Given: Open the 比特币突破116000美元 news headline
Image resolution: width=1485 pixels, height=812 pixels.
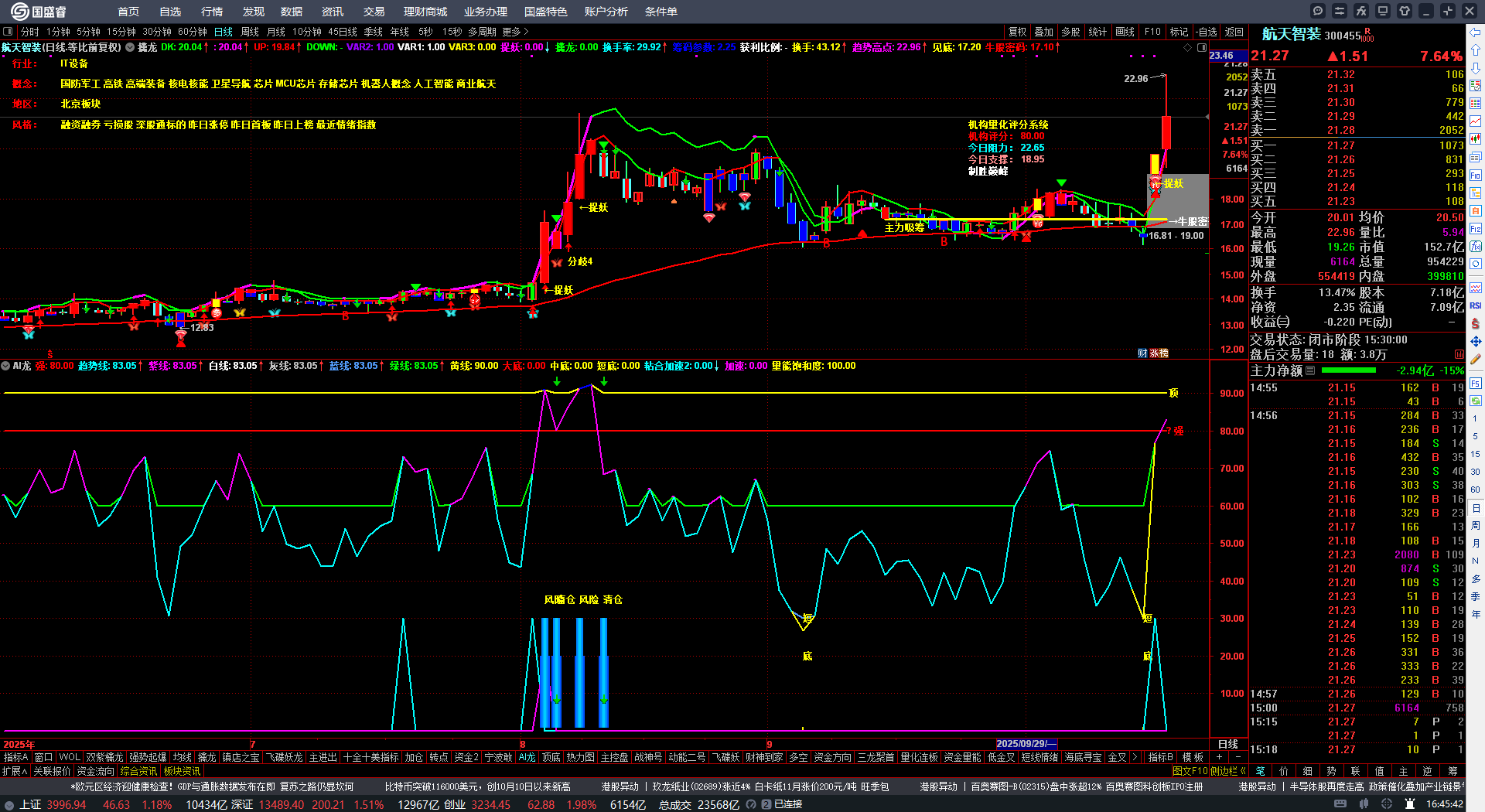Looking at the screenshot, I should [x=477, y=786].
